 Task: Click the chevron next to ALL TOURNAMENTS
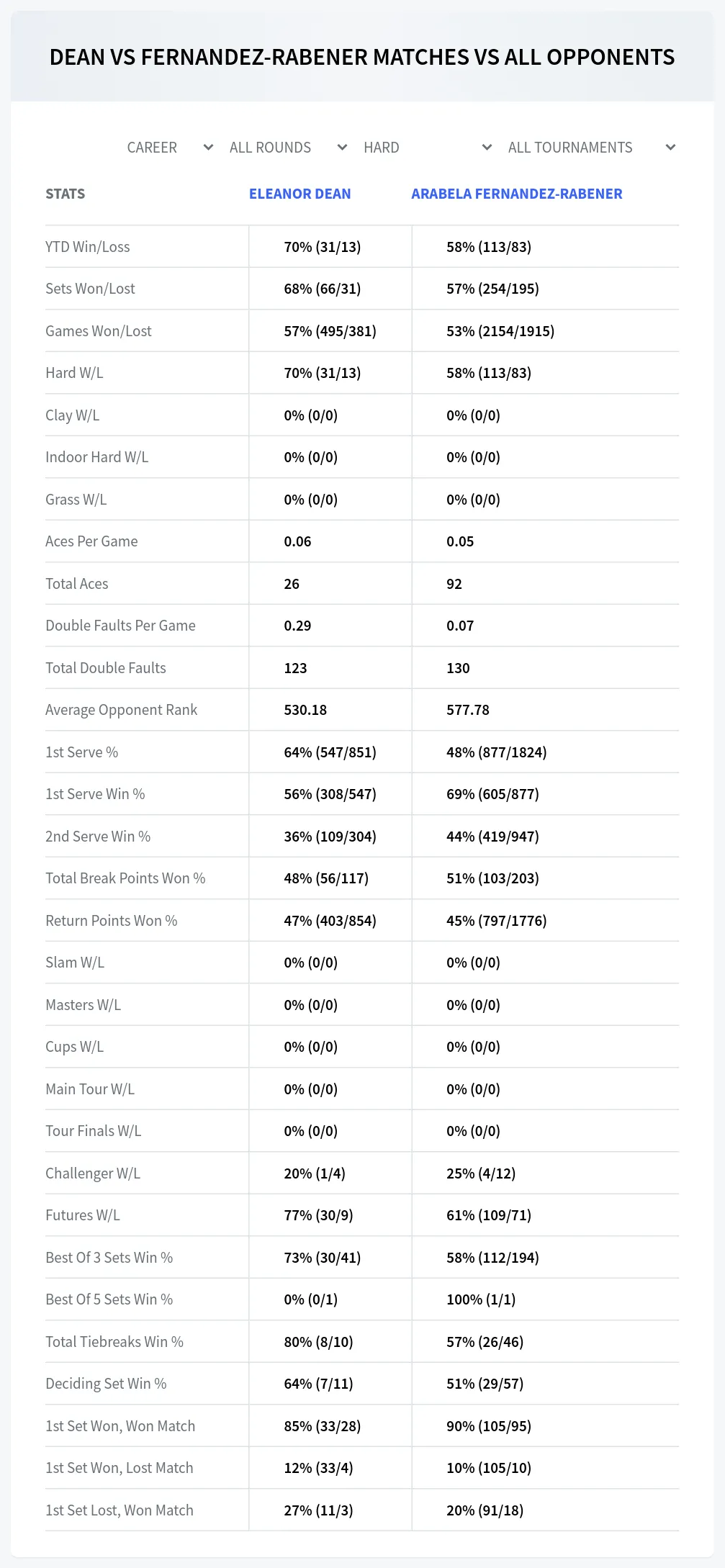(670, 148)
